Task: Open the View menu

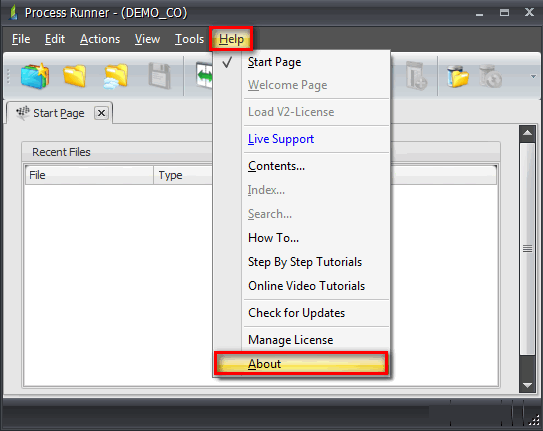Action: point(148,39)
